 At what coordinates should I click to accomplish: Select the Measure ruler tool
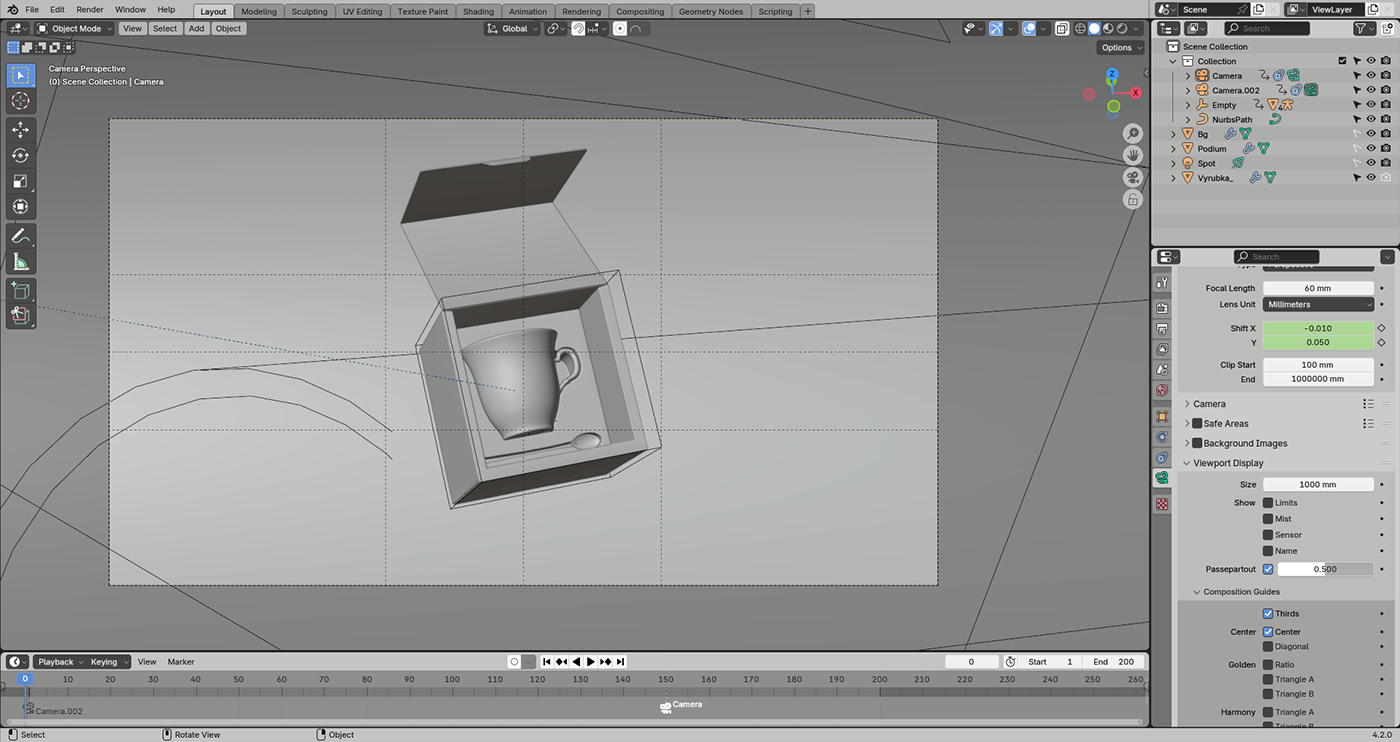coord(20,263)
